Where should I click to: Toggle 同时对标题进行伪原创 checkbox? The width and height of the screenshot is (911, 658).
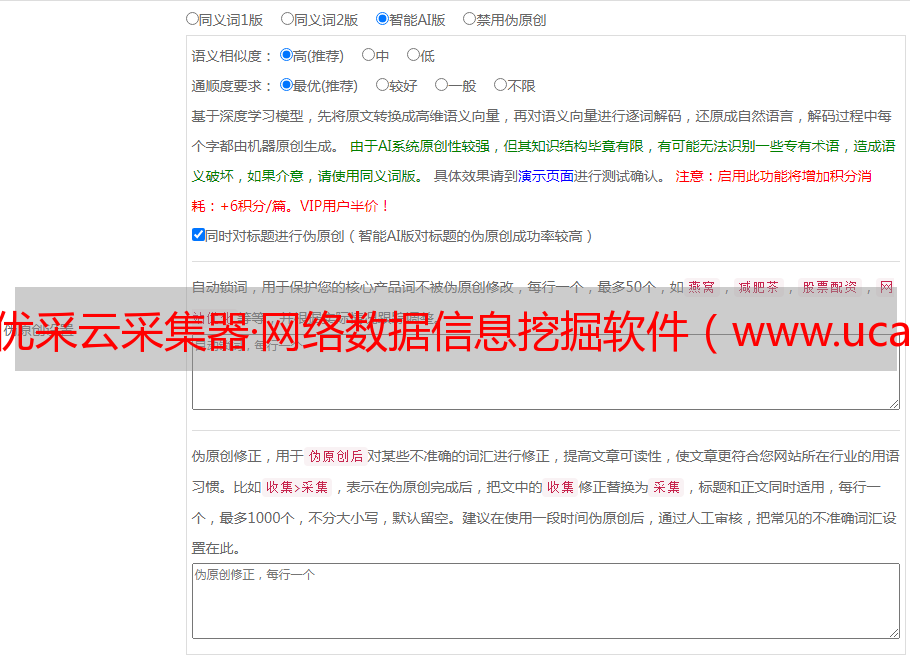pyautogui.click(x=198, y=235)
